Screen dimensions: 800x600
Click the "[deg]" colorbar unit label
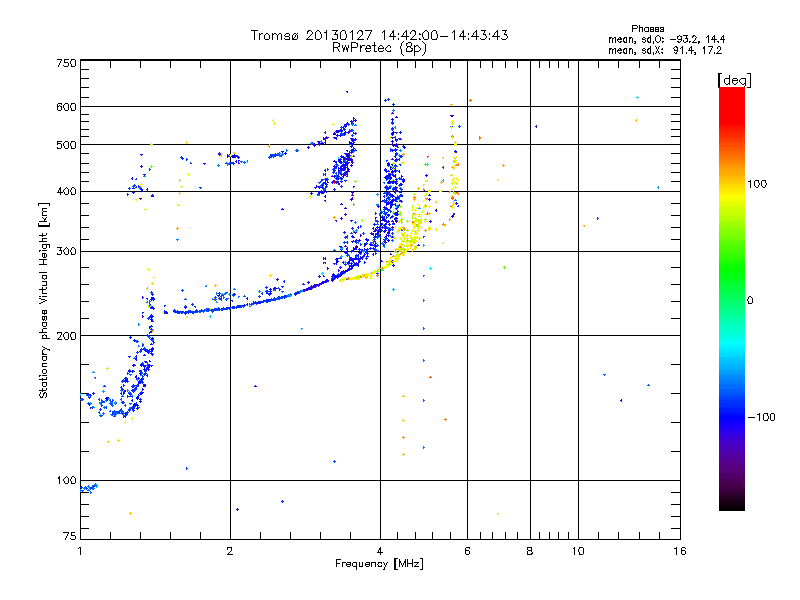coord(734,80)
